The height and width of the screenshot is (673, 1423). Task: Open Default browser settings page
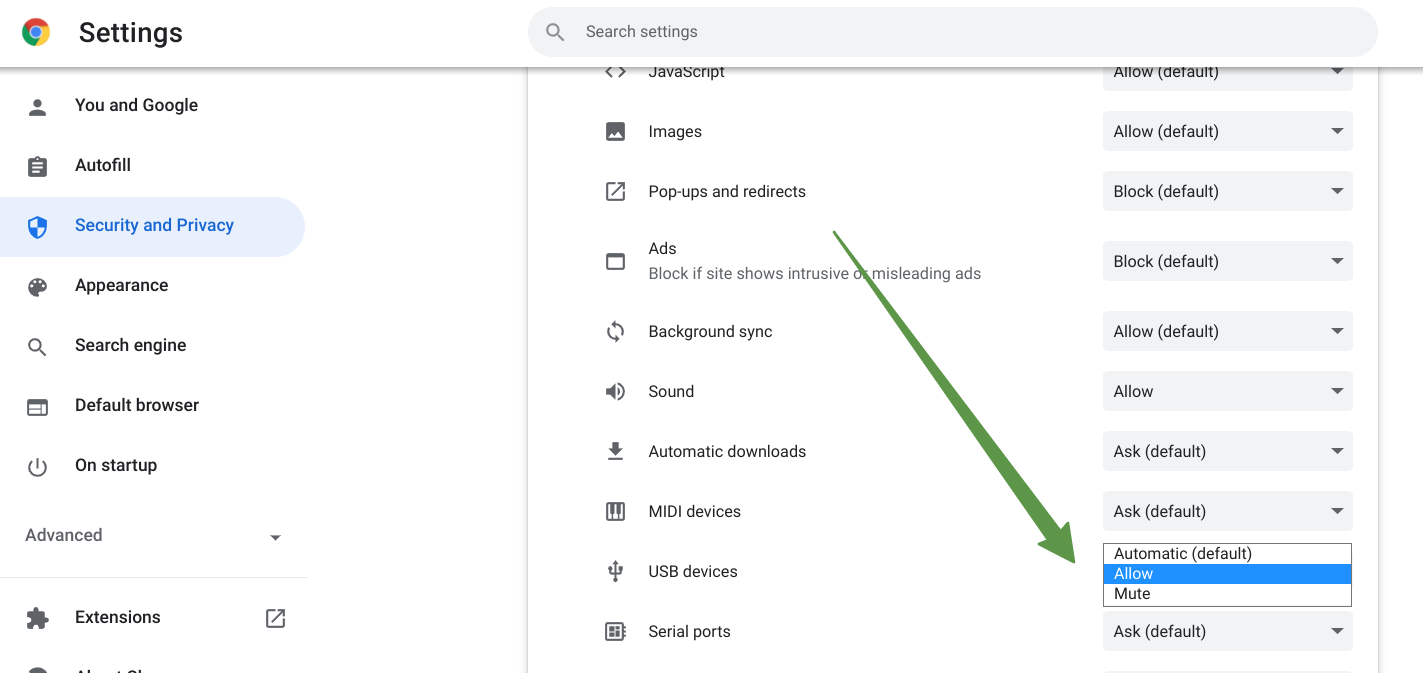pos(137,406)
